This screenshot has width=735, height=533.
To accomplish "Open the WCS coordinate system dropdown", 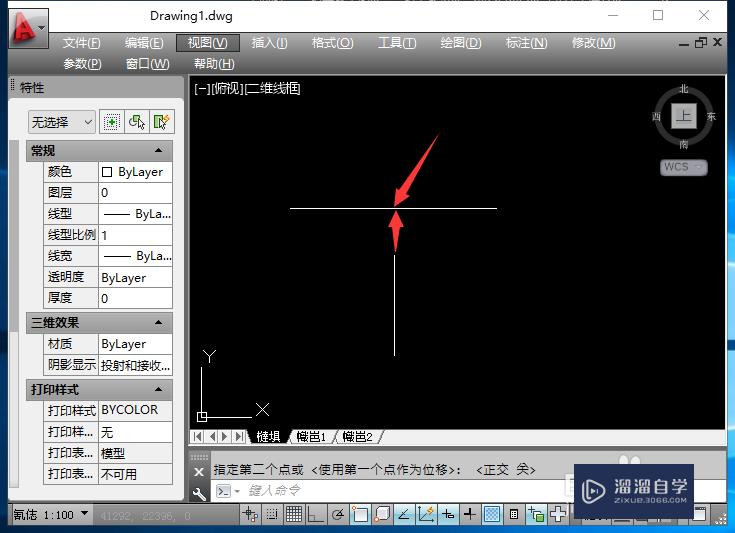I will click(x=683, y=167).
